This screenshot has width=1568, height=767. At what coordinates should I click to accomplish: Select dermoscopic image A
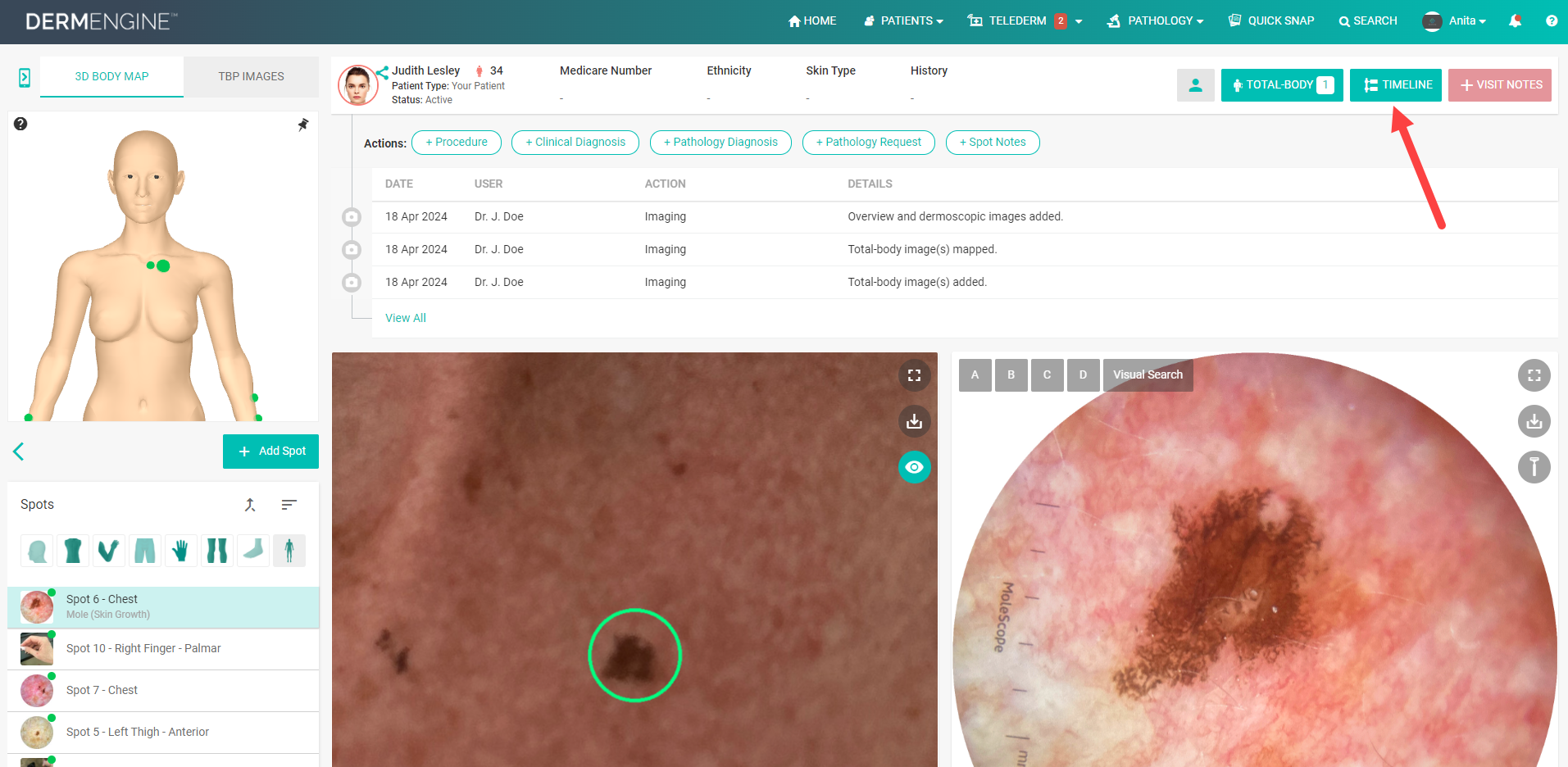(x=975, y=375)
